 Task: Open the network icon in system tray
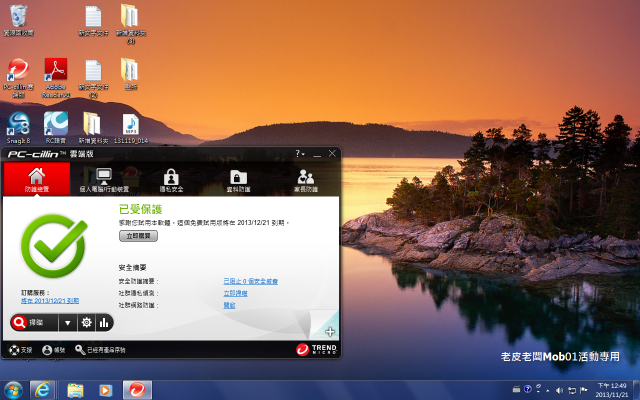(572, 391)
